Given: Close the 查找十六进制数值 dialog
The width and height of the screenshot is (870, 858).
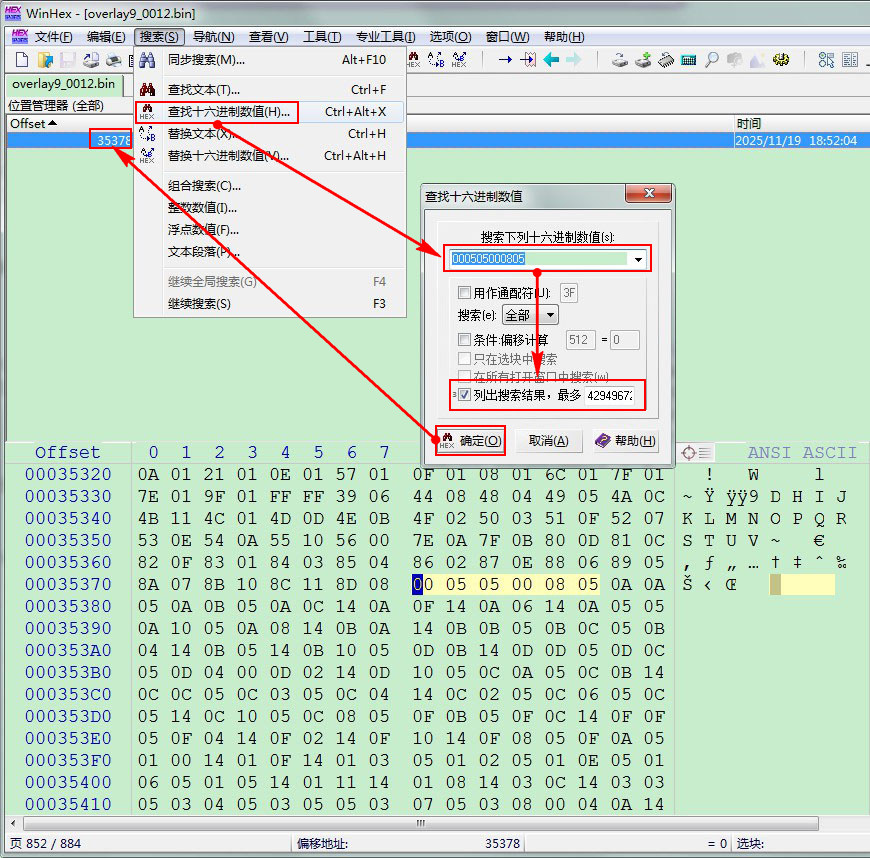Looking at the screenshot, I should click(x=649, y=193).
